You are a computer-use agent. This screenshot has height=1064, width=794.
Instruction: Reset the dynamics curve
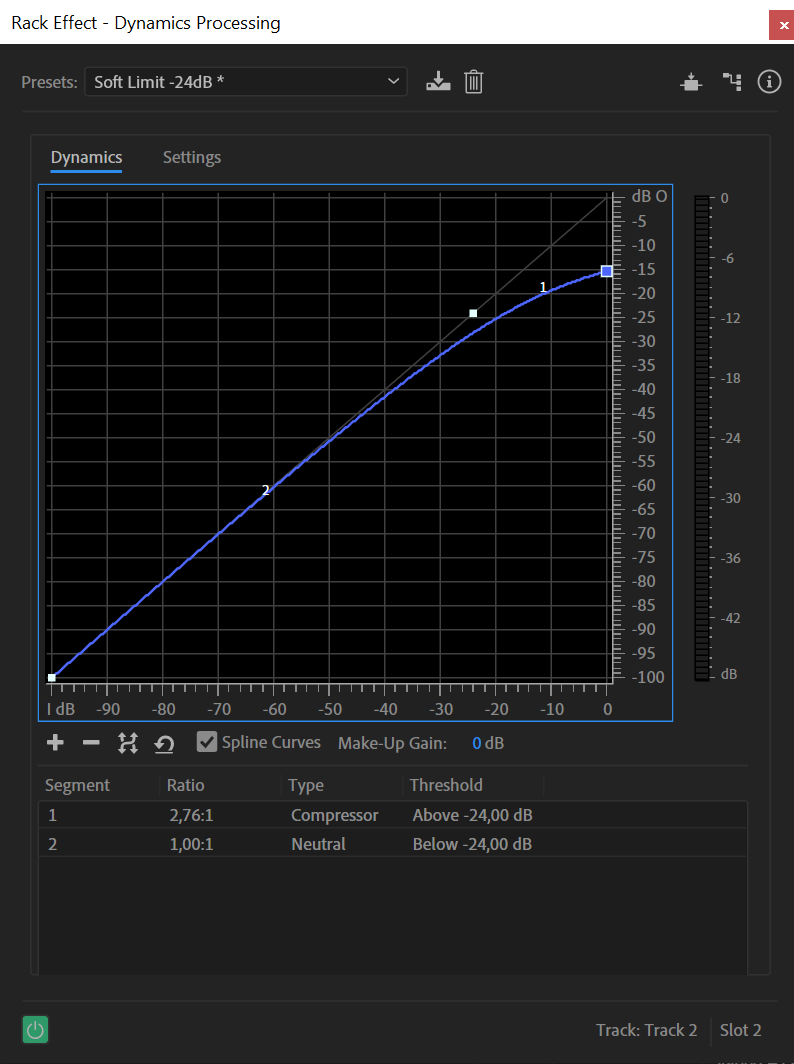pos(164,744)
